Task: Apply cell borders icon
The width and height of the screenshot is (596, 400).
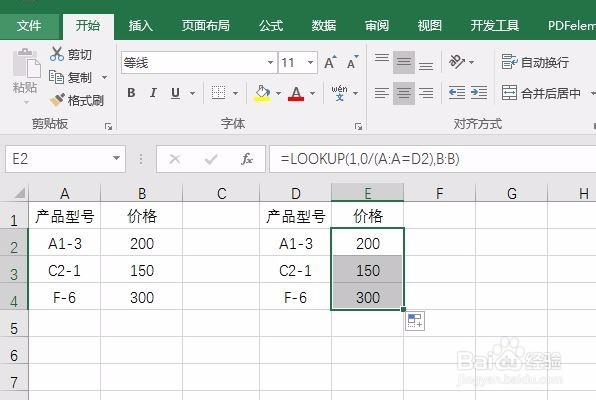Action: pos(218,93)
